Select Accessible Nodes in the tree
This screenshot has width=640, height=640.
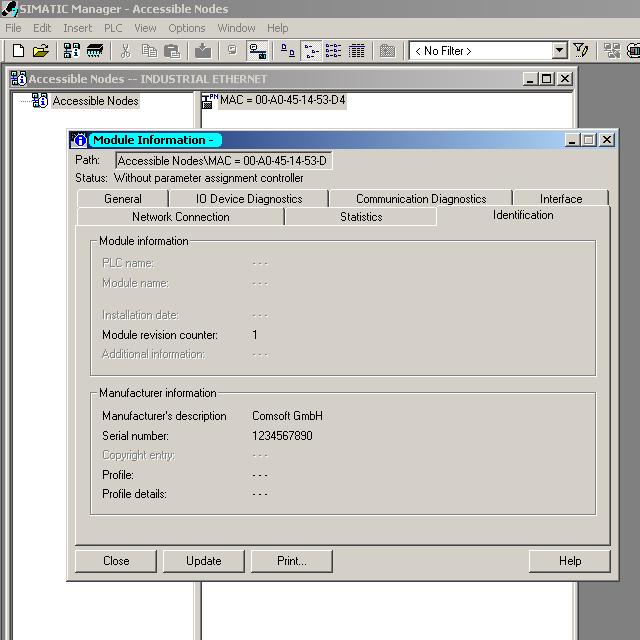(95, 101)
